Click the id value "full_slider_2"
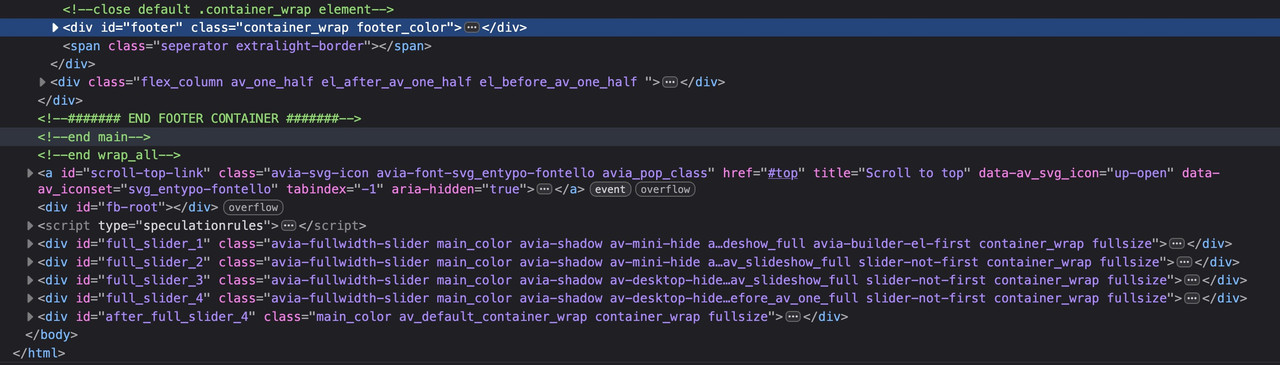This screenshot has height=365, width=1280. coord(152,262)
